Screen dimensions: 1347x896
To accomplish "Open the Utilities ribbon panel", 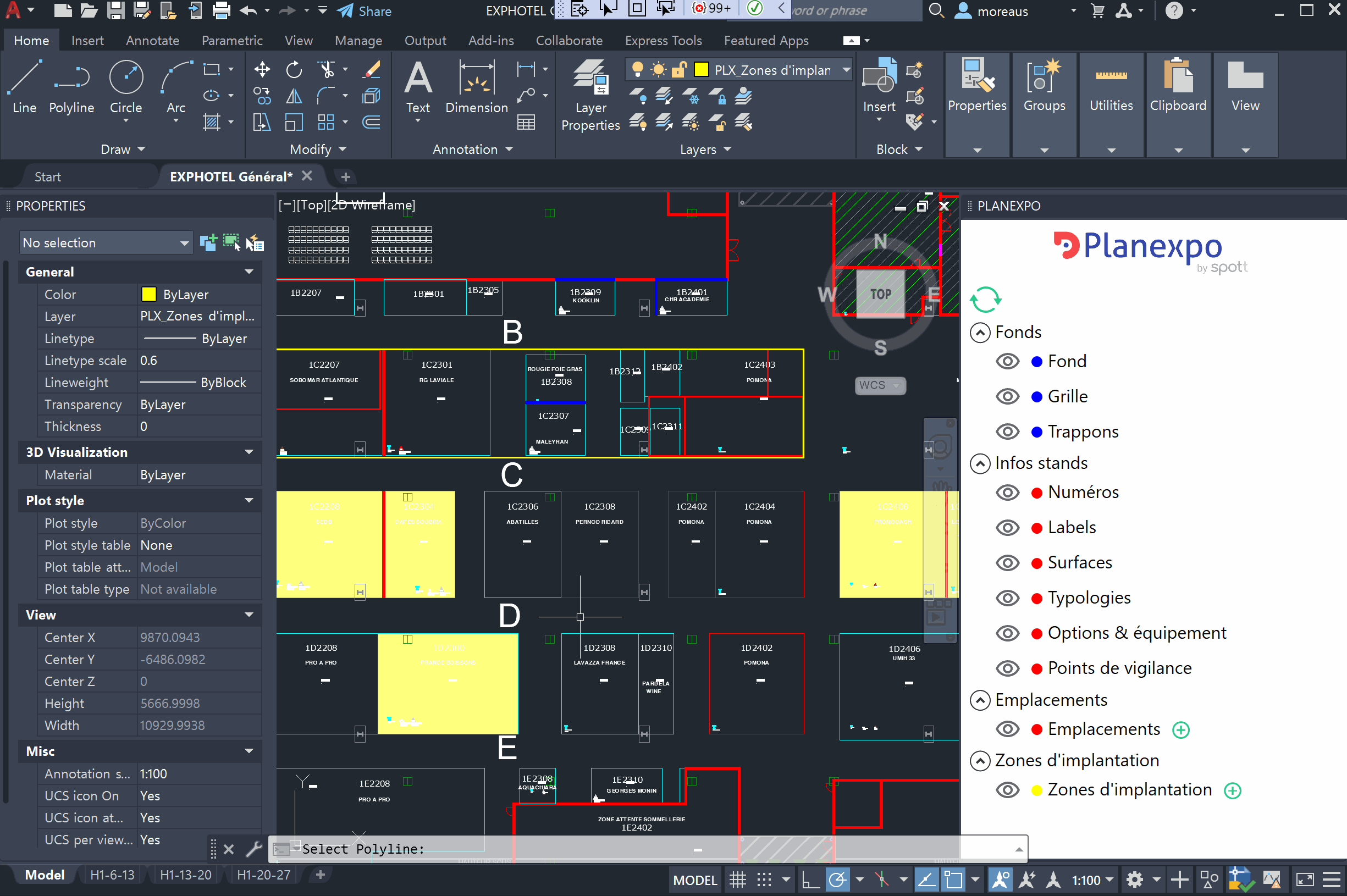I will click(1111, 104).
